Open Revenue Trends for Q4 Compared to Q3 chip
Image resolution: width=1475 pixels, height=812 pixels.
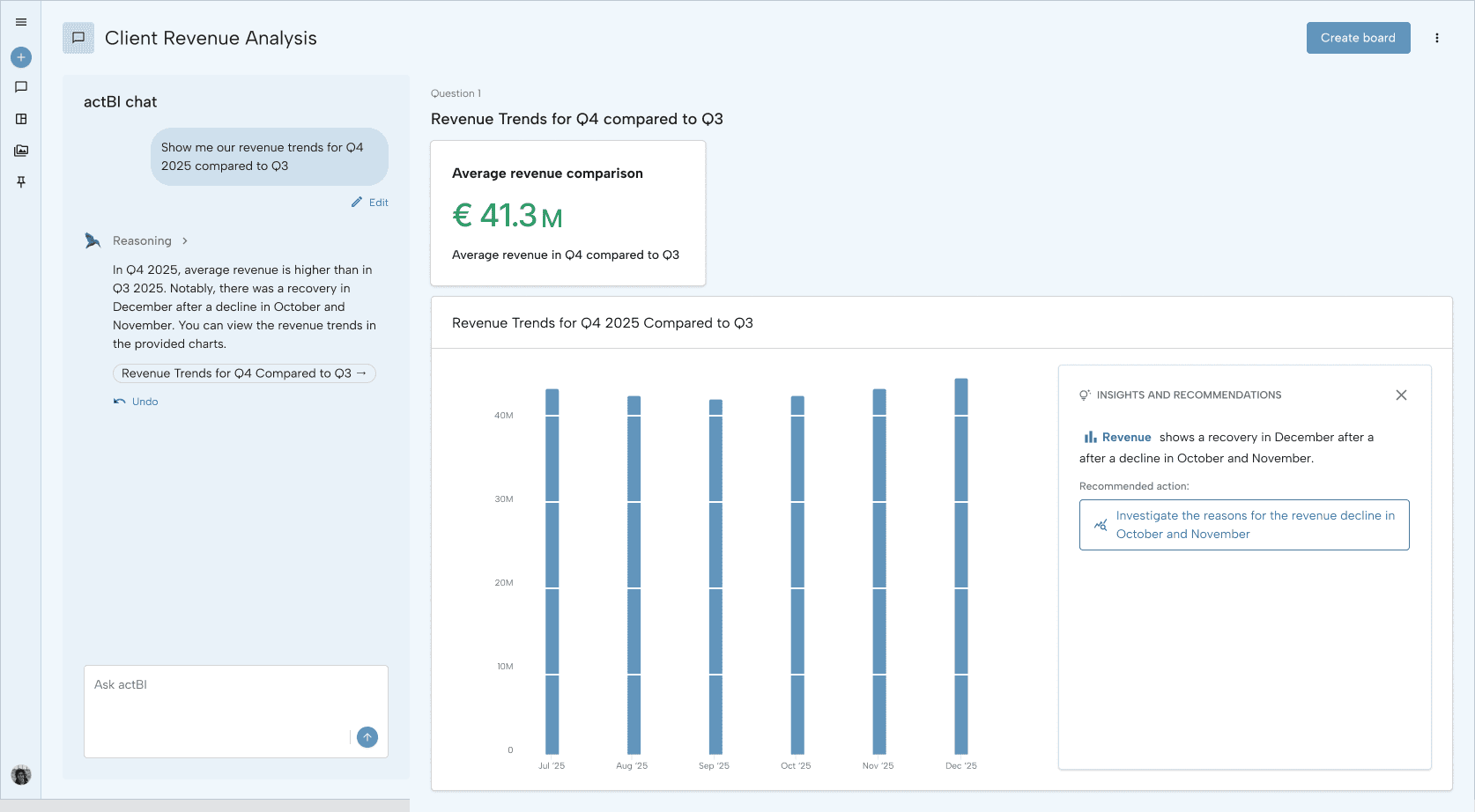[x=244, y=373]
